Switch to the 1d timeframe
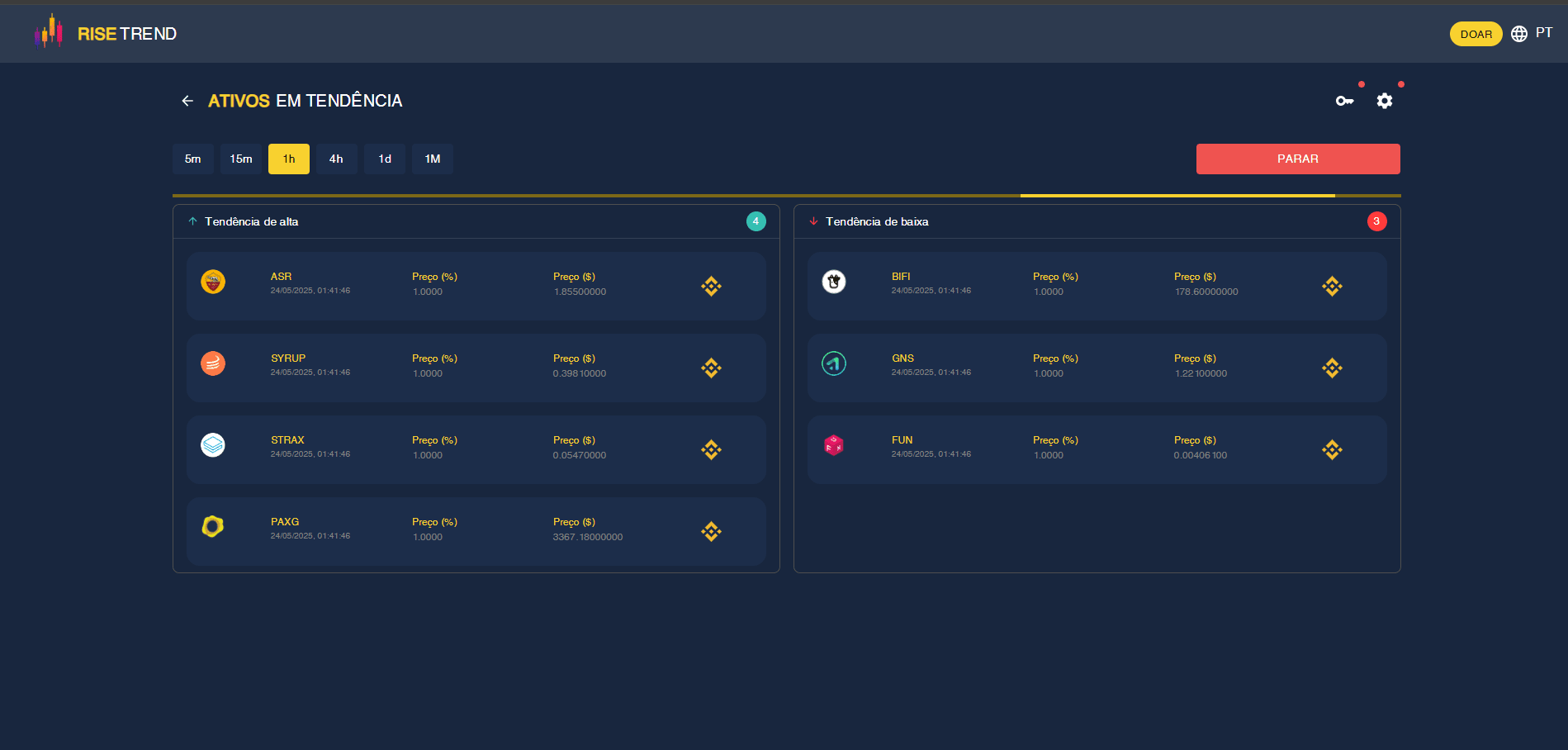 tap(385, 159)
